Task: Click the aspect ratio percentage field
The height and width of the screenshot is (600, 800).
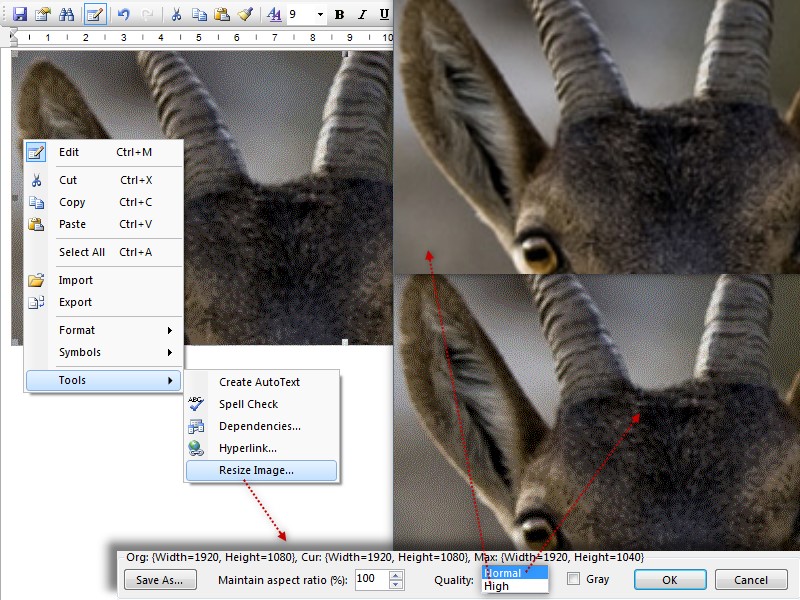Action: (371, 579)
